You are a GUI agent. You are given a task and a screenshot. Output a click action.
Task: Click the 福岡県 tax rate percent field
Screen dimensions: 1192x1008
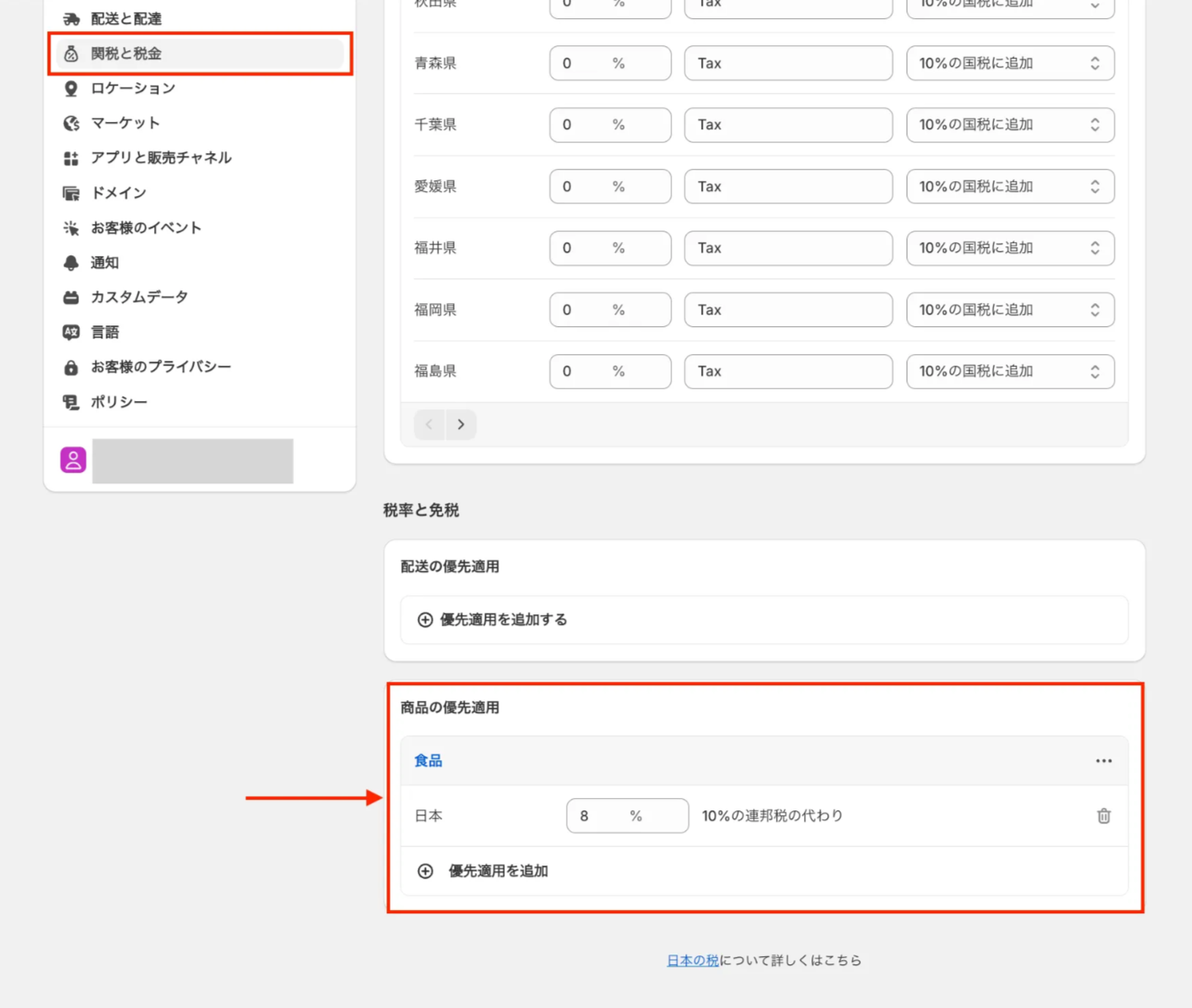[610, 310]
